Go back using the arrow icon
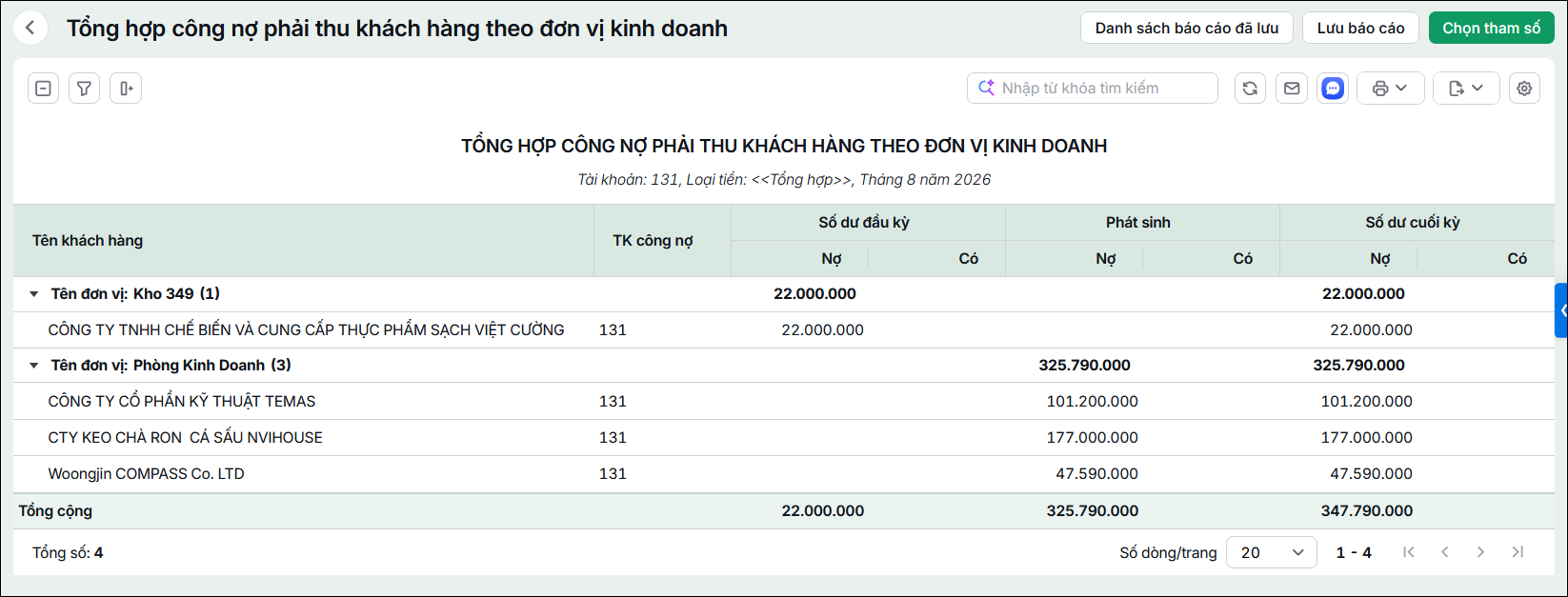The height and width of the screenshot is (597, 1568). pos(30,28)
